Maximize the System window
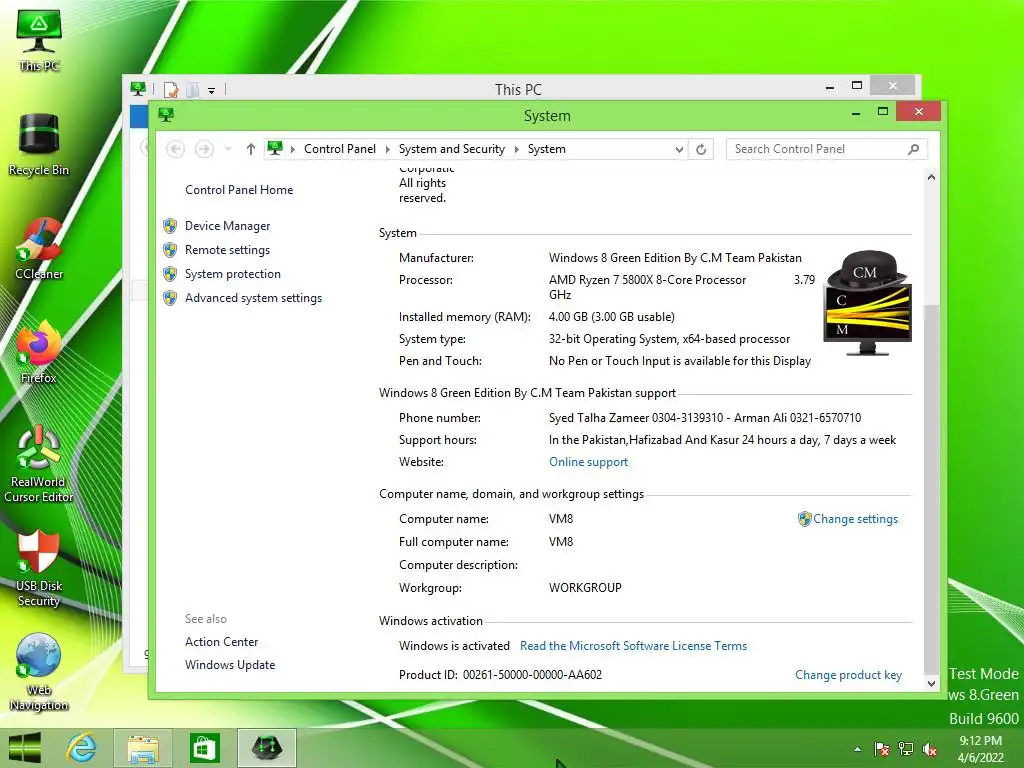This screenshot has height=768, width=1024. pos(883,112)
